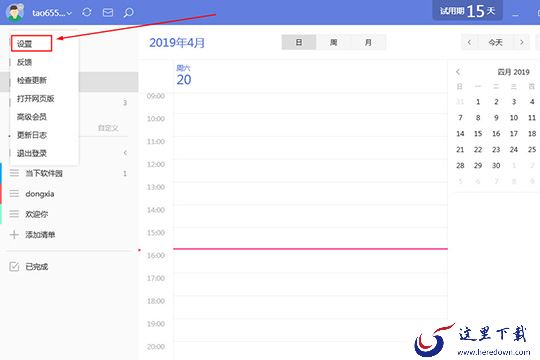Choose 打开网页版 menu entry
The width and height of the screenshot is (540, 360).
coord(35,99)
